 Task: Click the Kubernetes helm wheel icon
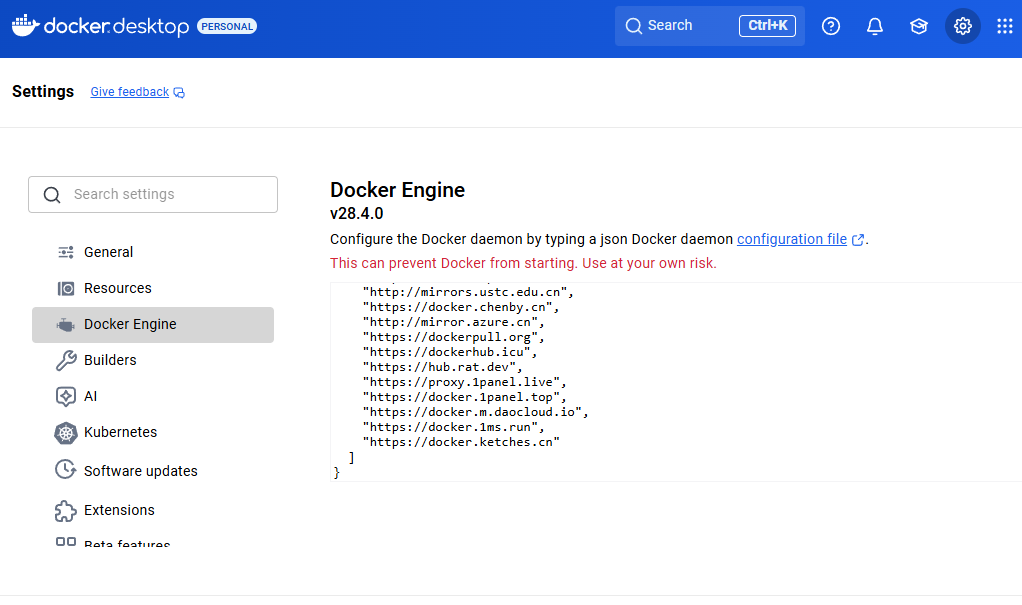point(66,433)
